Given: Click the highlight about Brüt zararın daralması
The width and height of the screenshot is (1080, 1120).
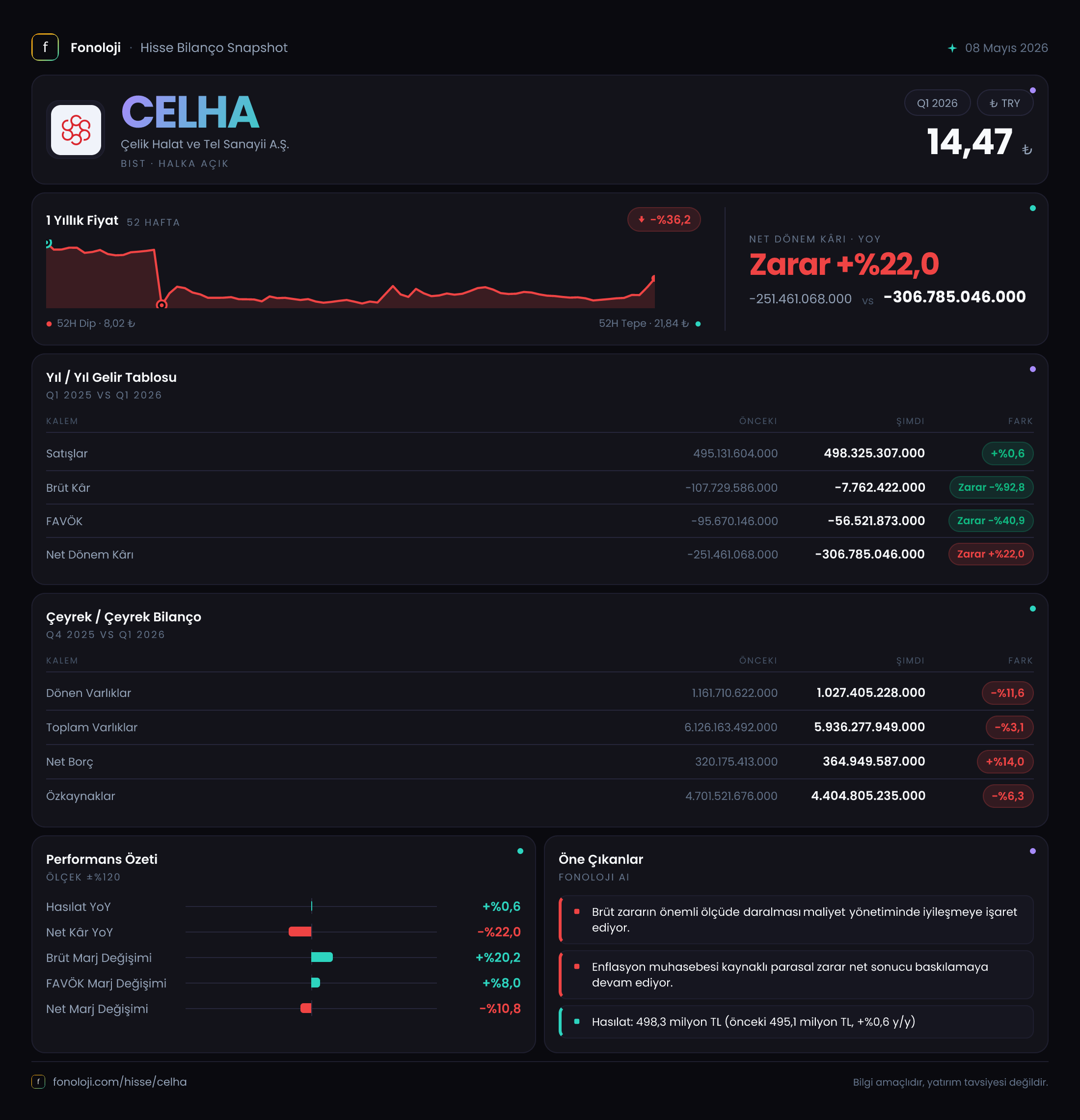Looking at the screenshot, I should [796, 919].
